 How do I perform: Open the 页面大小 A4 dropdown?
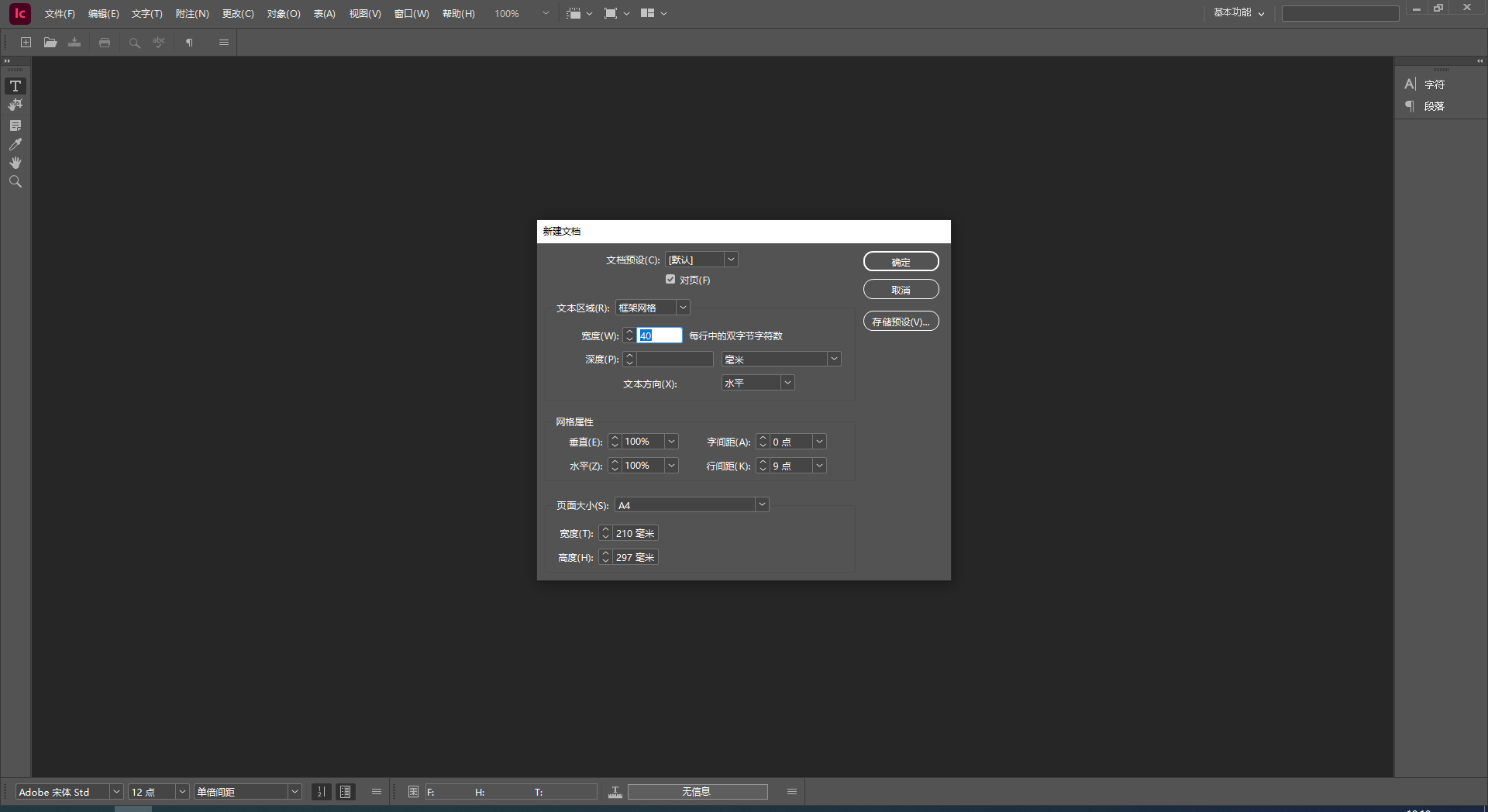692,505
